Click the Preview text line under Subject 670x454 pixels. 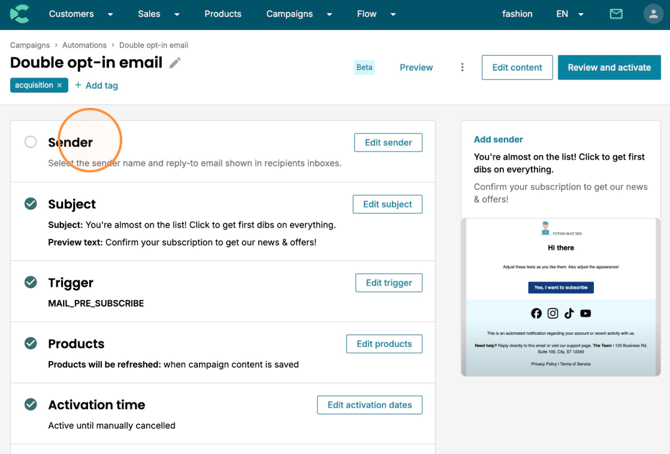(x=182, y=242)
